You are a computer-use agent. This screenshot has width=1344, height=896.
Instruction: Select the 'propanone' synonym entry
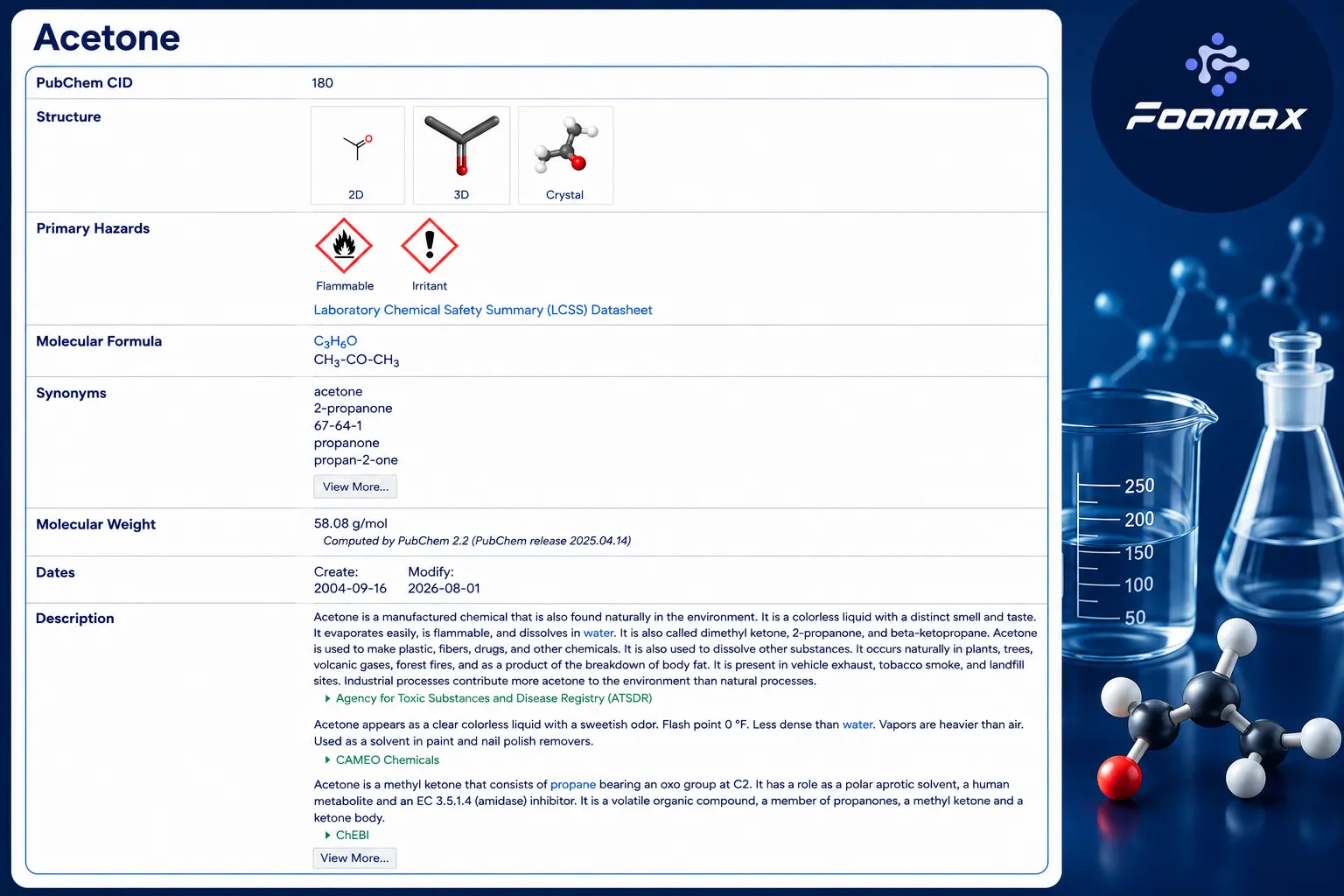tap(346, 444)
